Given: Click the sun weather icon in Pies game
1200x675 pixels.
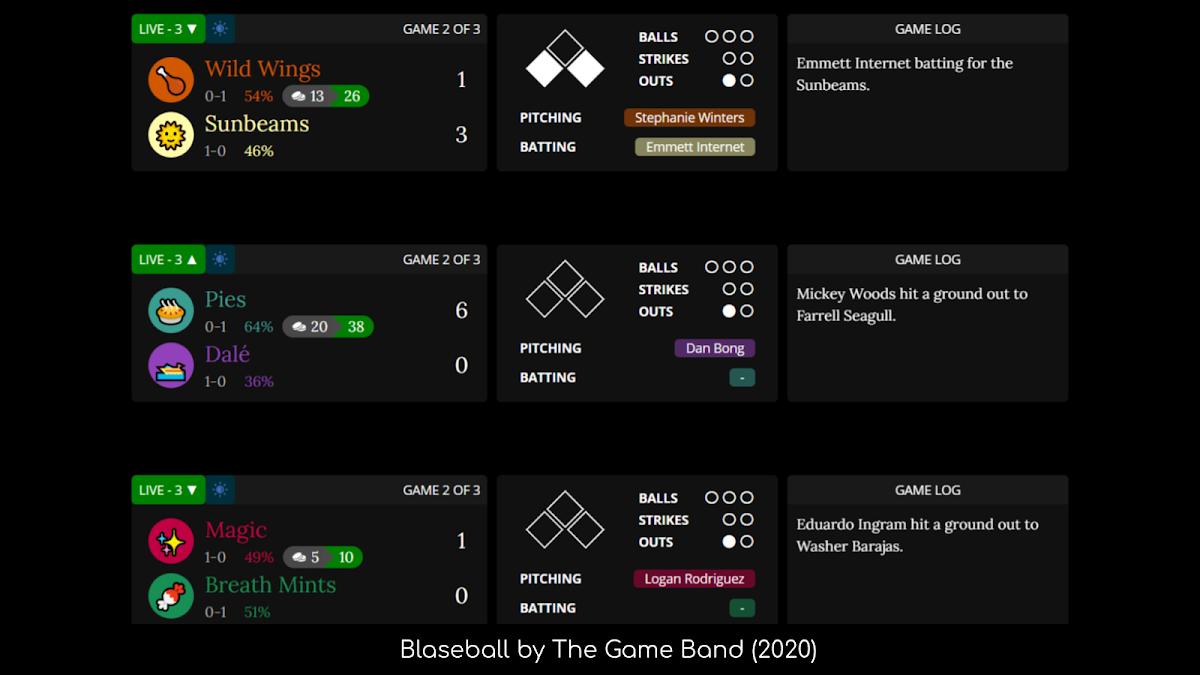Looking at the screenshot, I should click(220, 259).
